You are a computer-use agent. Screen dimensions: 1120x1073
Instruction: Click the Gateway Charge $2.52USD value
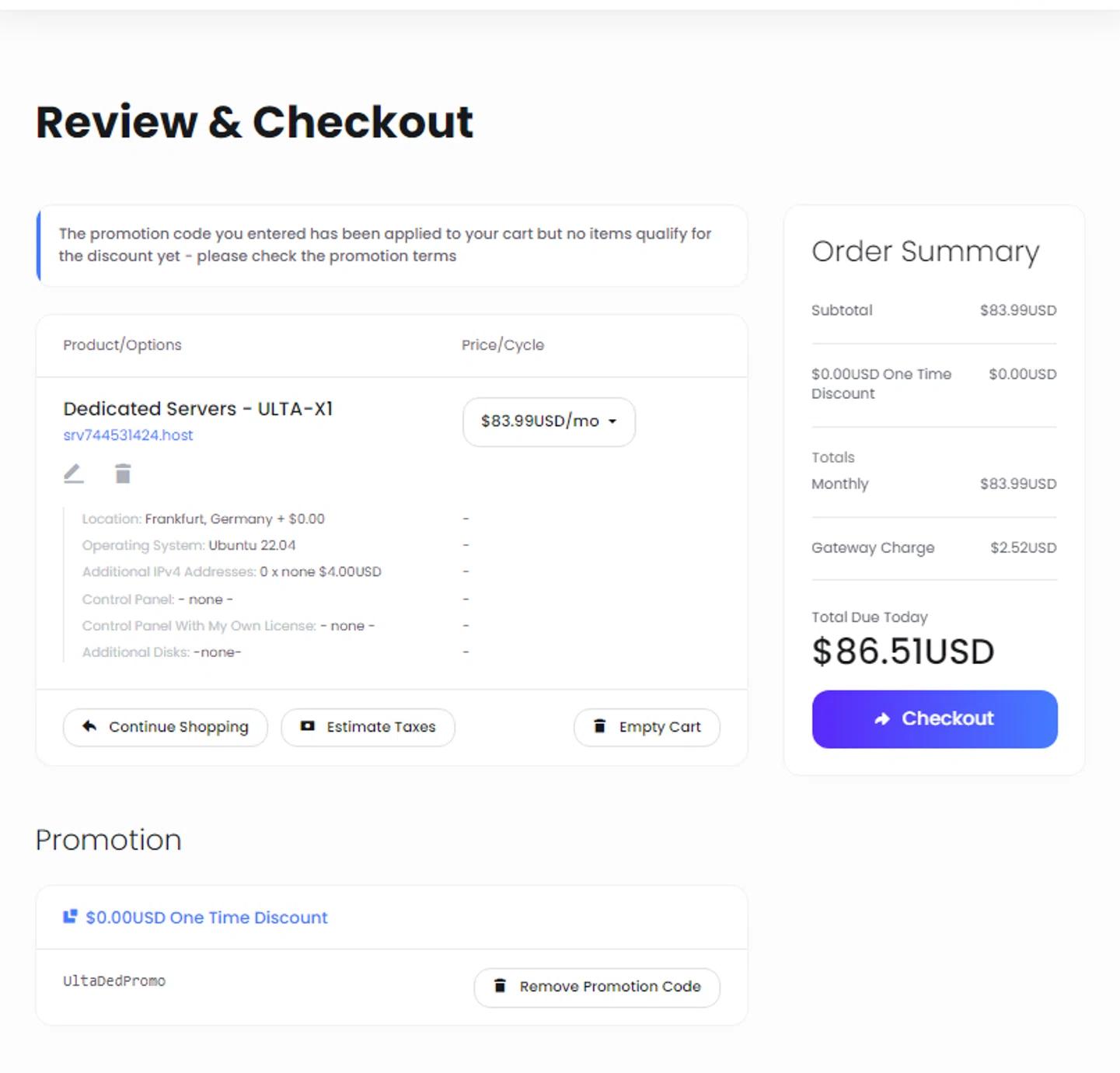[1024, 547]
